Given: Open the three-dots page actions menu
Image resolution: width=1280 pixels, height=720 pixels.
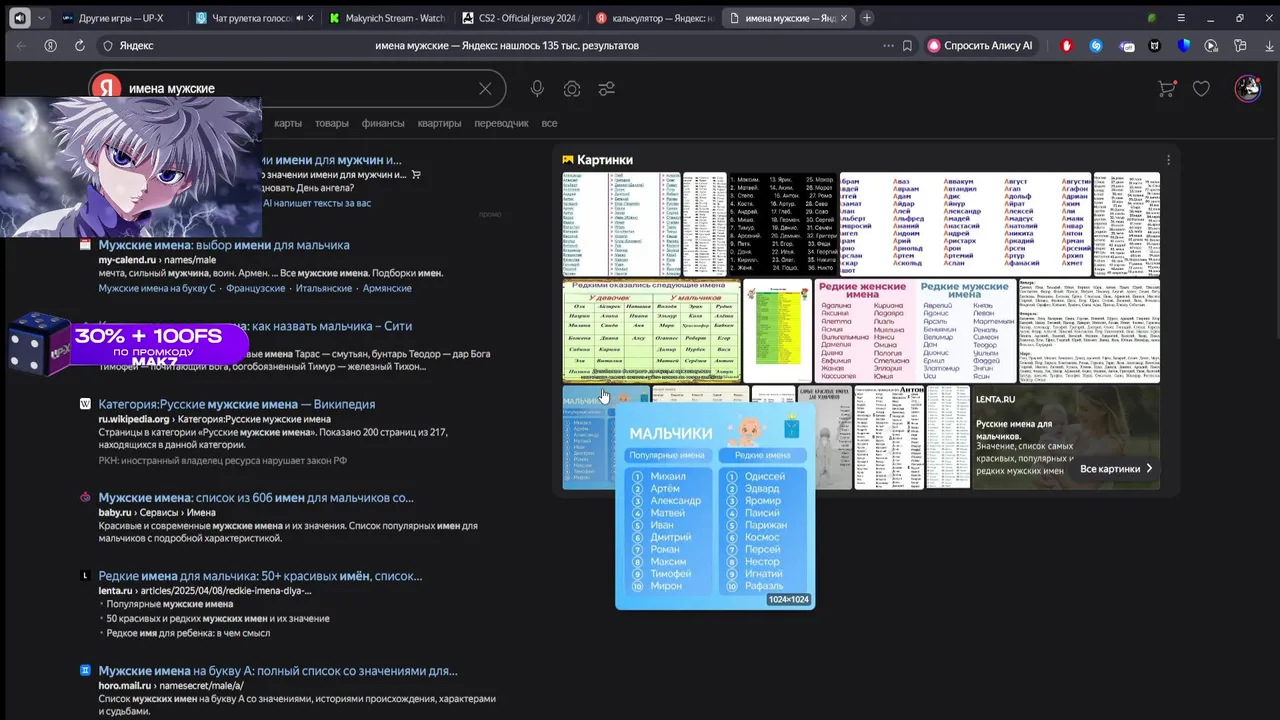Looking at the screenshot, I should click(x=888, y=45).
